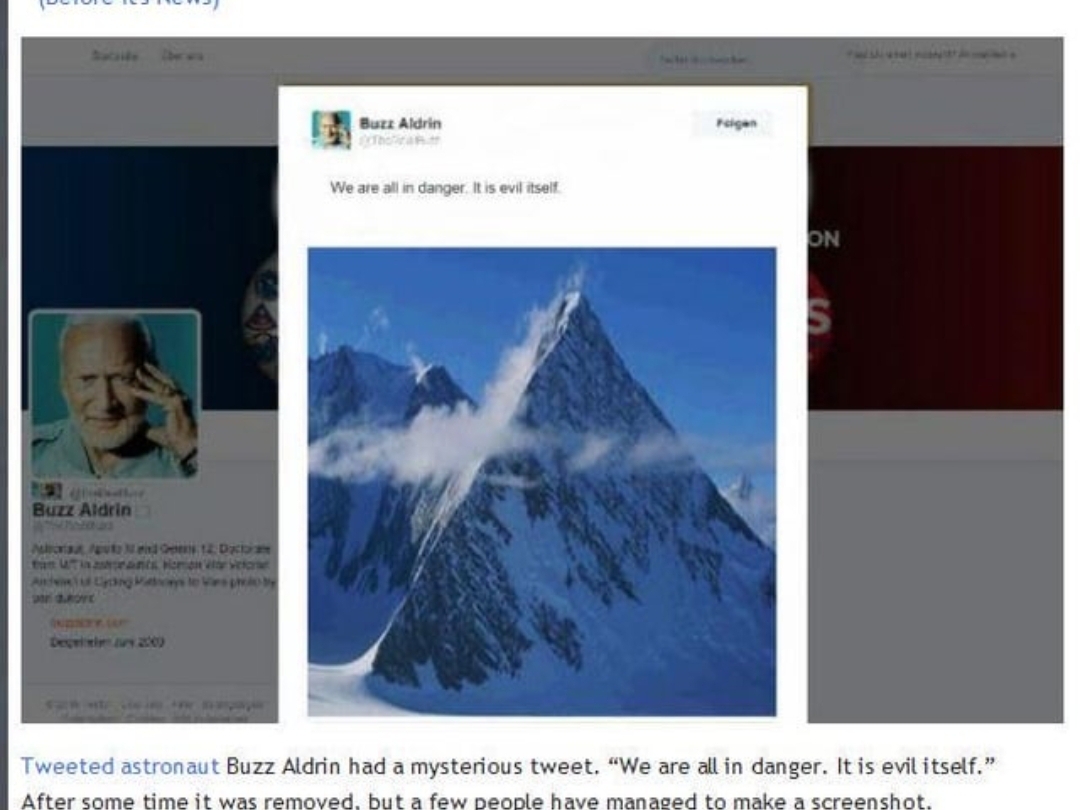Viewport: 1080px width, 810px height.
Task: Click the Twitter search field in the header
Action: point(703,60)
